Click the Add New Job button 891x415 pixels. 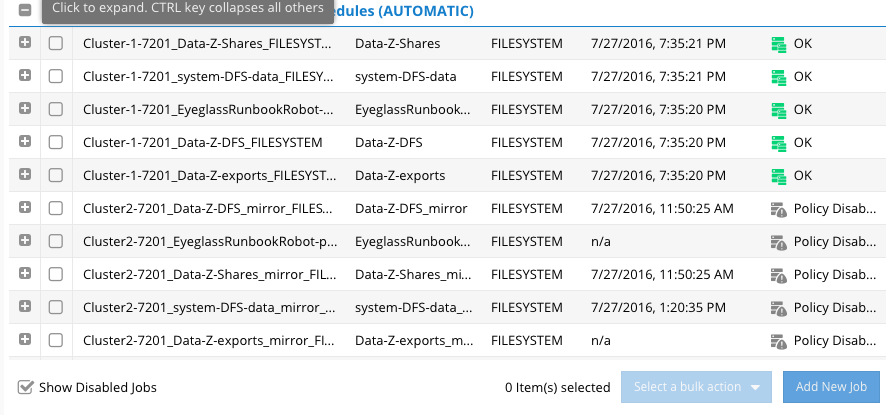tap(831, 387)
